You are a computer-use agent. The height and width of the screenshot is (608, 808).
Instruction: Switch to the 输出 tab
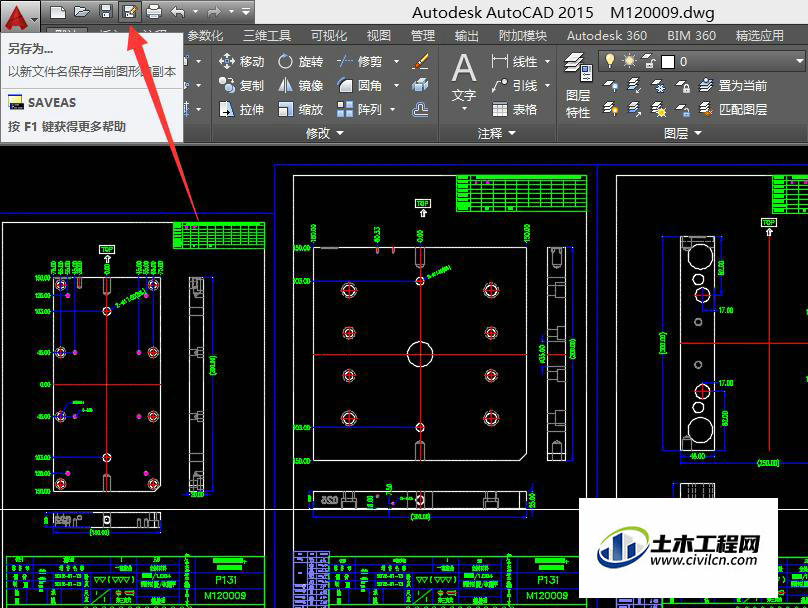click(466, 36)
